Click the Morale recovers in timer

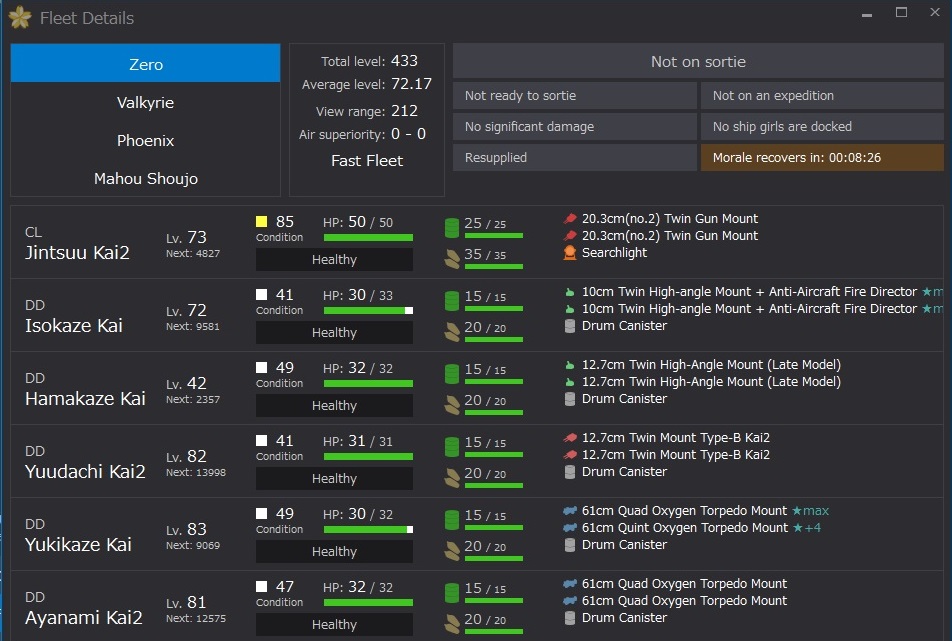tap(822, 158)
